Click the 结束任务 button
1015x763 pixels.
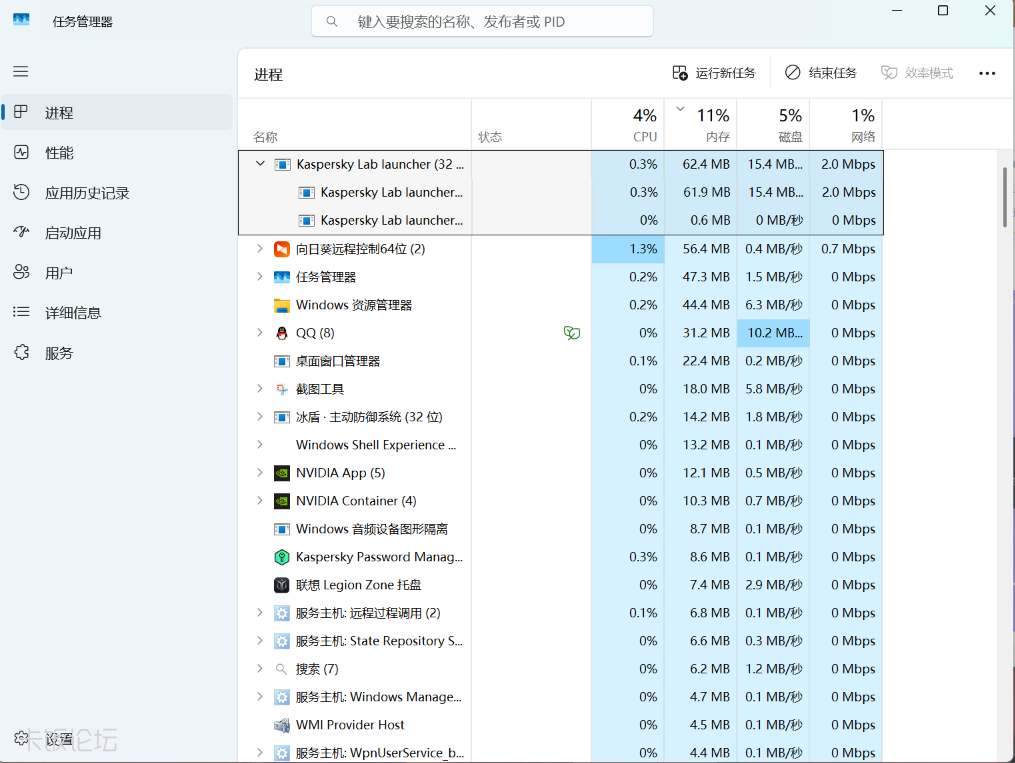pyautogui.click(x=821, y=73)
